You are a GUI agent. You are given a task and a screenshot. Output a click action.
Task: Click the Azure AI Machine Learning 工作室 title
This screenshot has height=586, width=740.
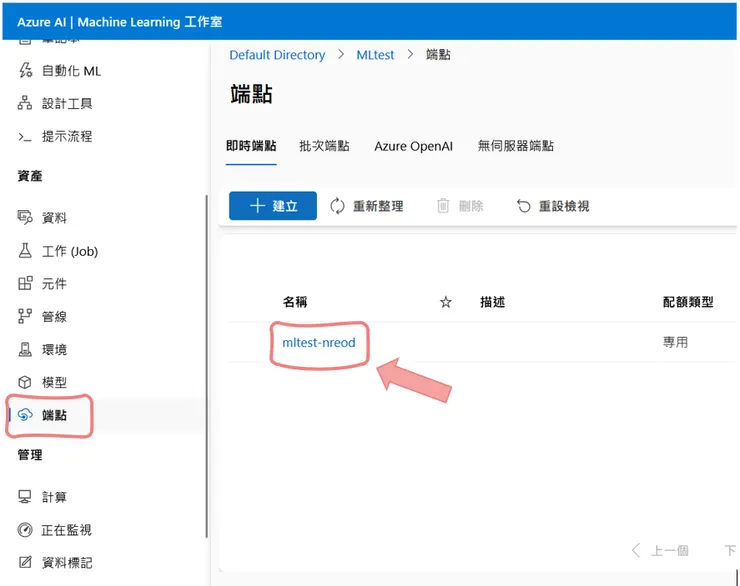[119, 22]
